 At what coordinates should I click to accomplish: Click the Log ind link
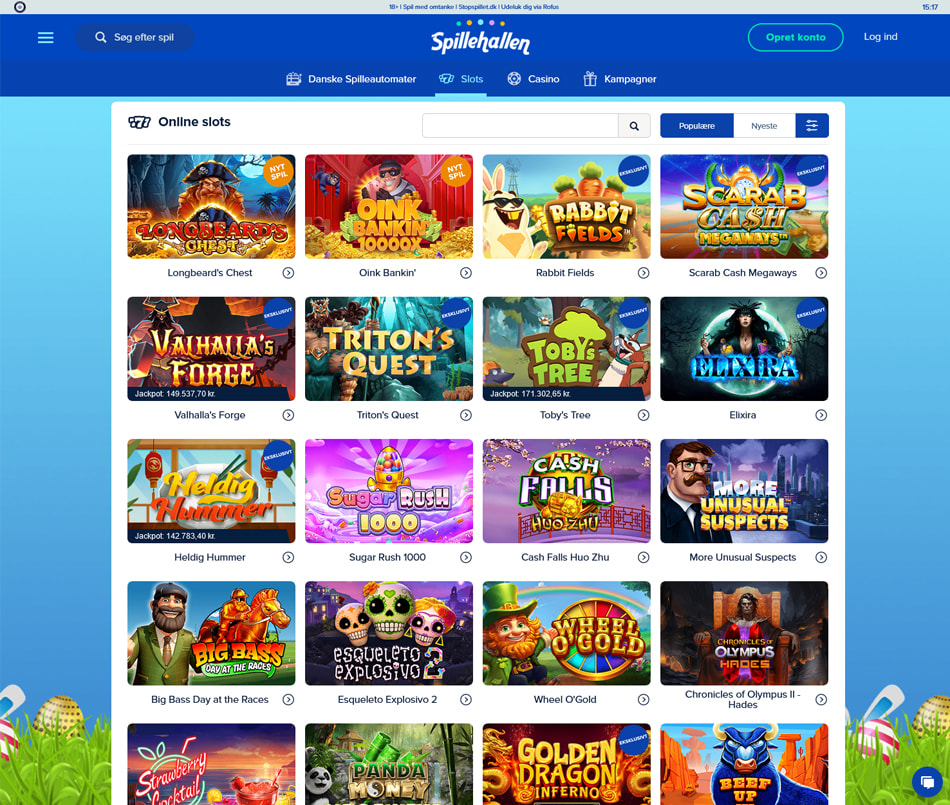(880, 37)
